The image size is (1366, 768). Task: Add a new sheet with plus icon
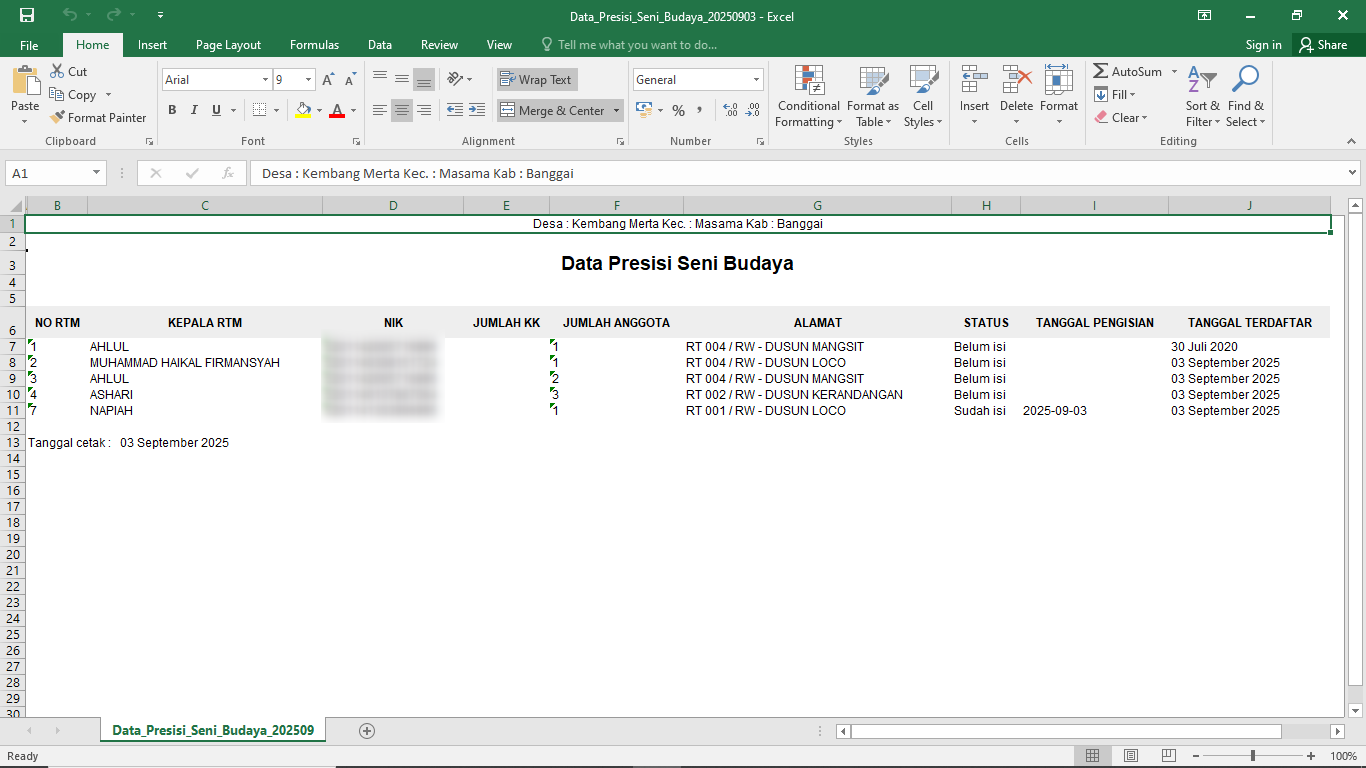tap(367, 731)
